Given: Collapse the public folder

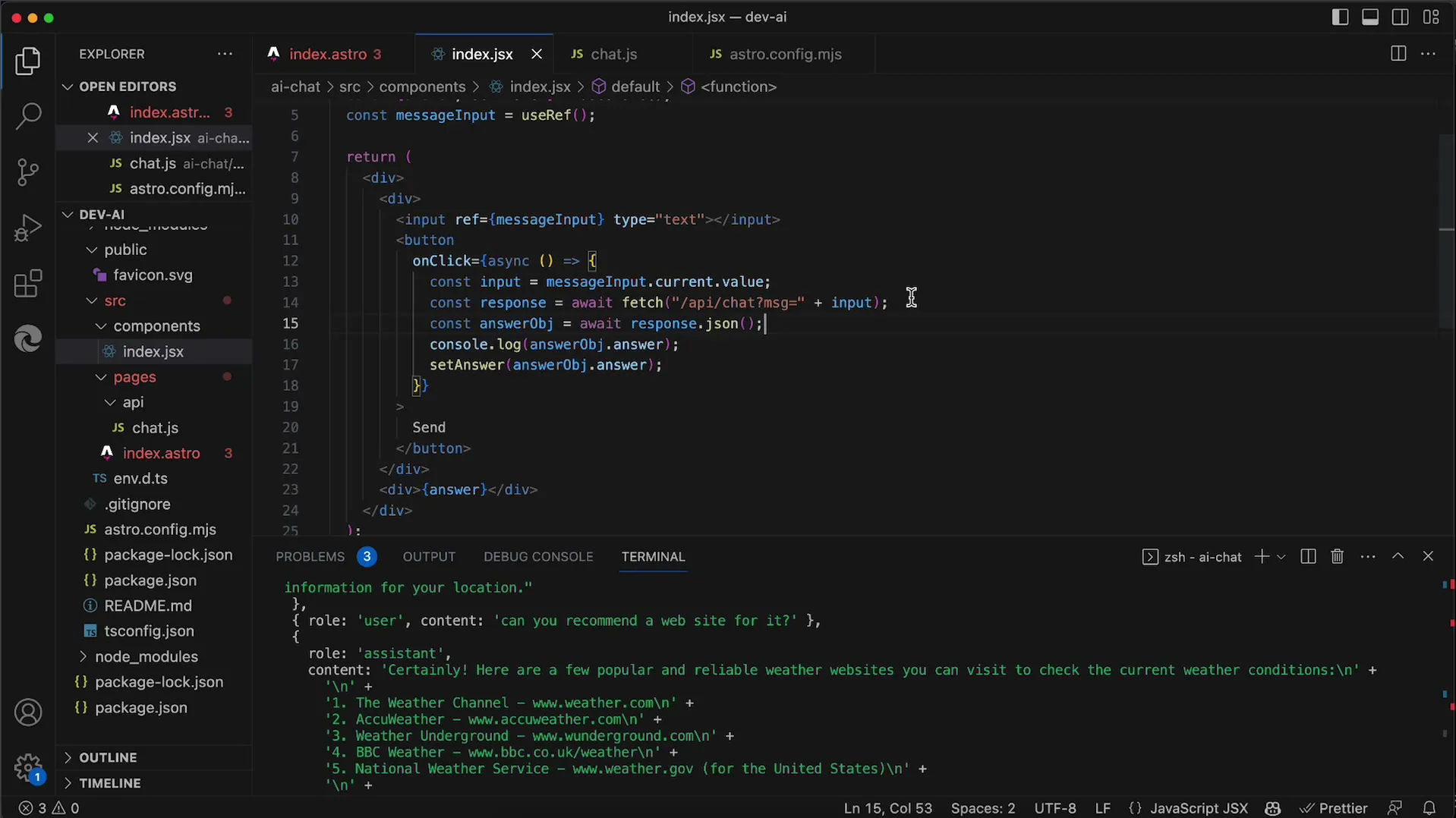Looking at the screenshot, I should click(92, 250).
